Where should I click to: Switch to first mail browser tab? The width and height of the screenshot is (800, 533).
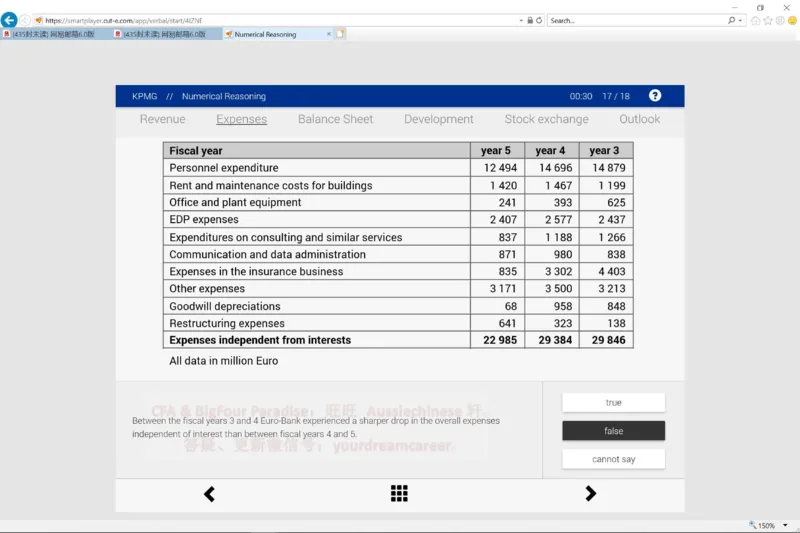pos(54,34)
